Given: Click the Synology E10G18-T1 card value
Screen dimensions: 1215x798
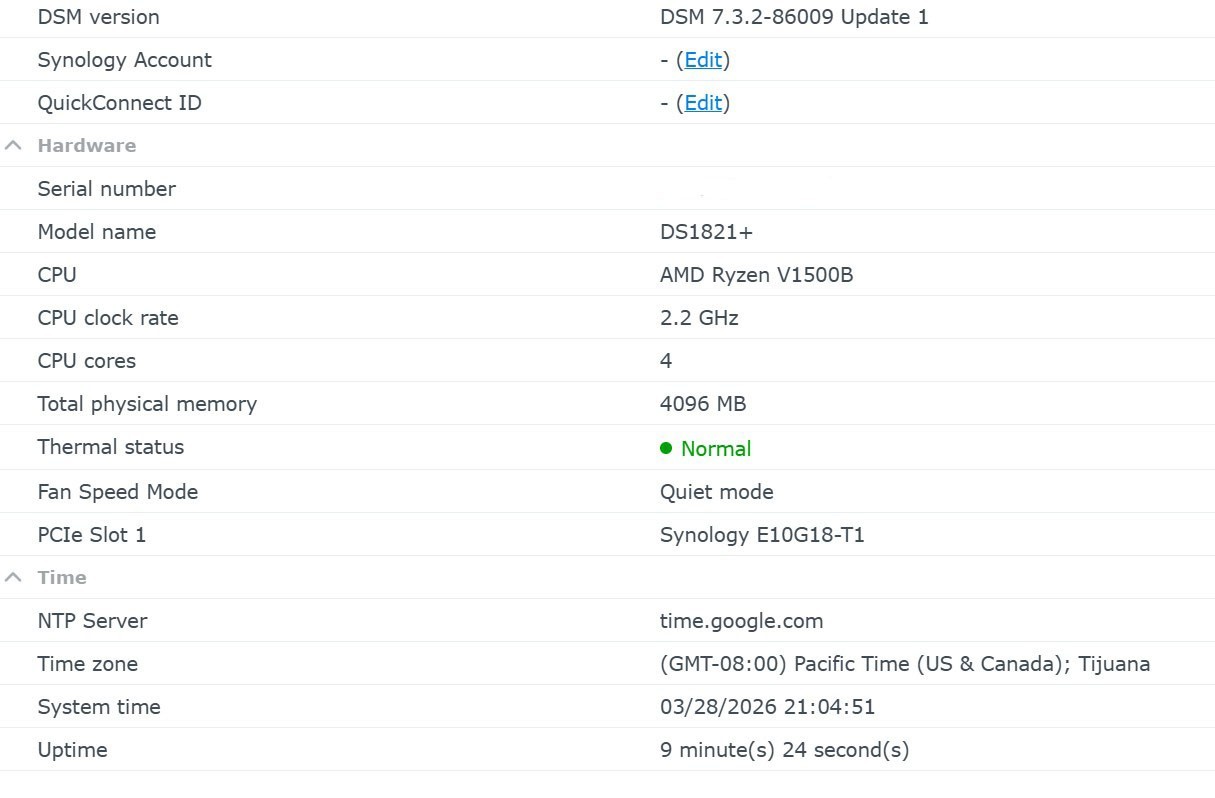Looking at the screenshot, I should pos(762,535).
